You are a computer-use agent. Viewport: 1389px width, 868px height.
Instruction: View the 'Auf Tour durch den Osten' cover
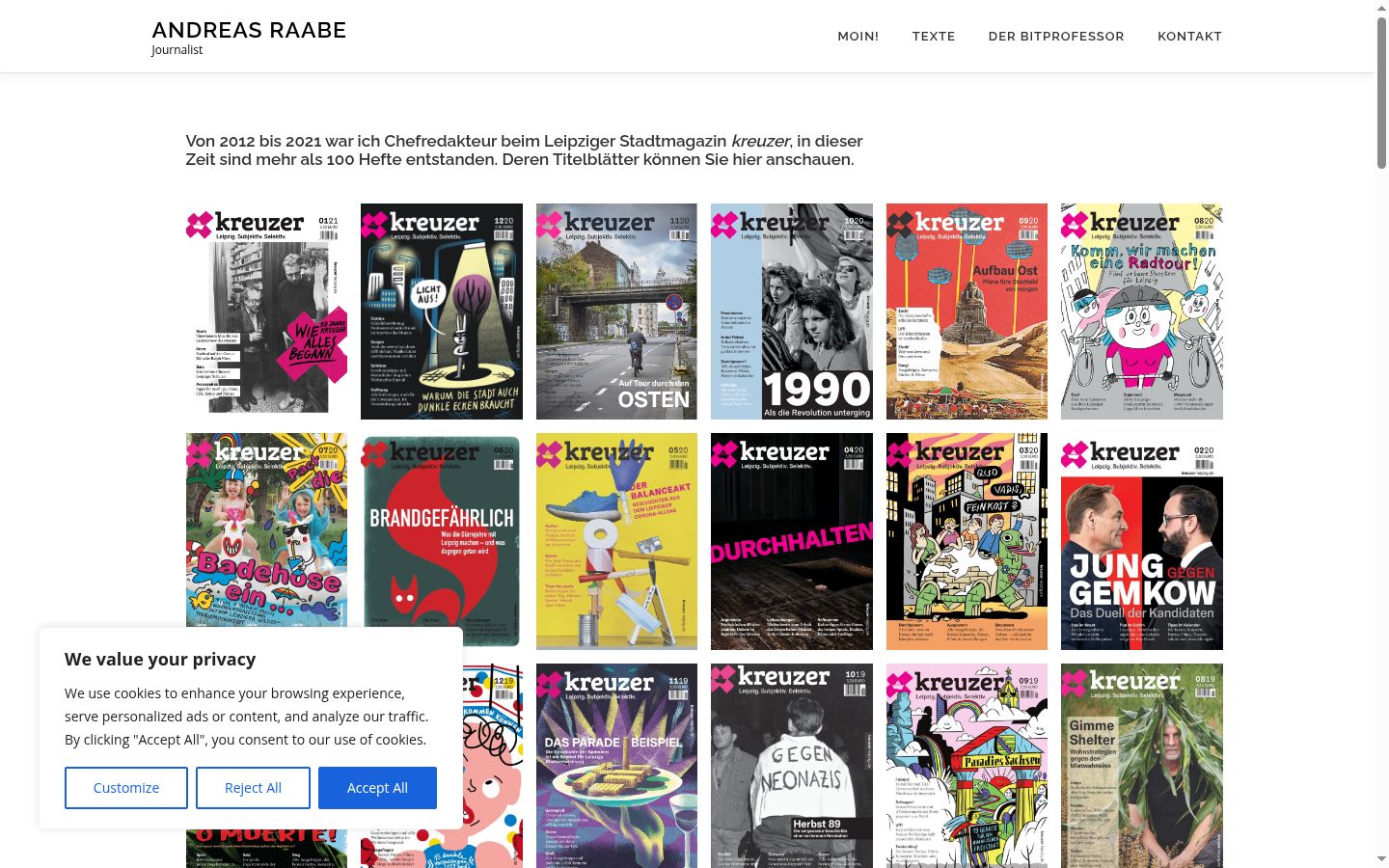pos(616,312)
